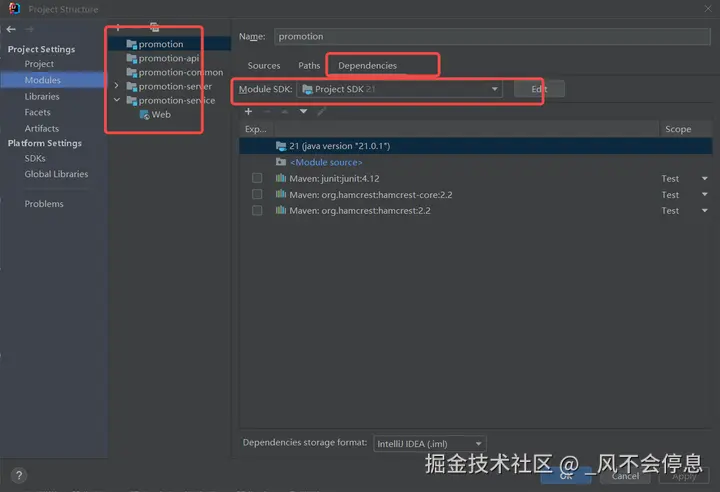Tick export checkbox for hamcrest-core:2.2

[257, 194]
